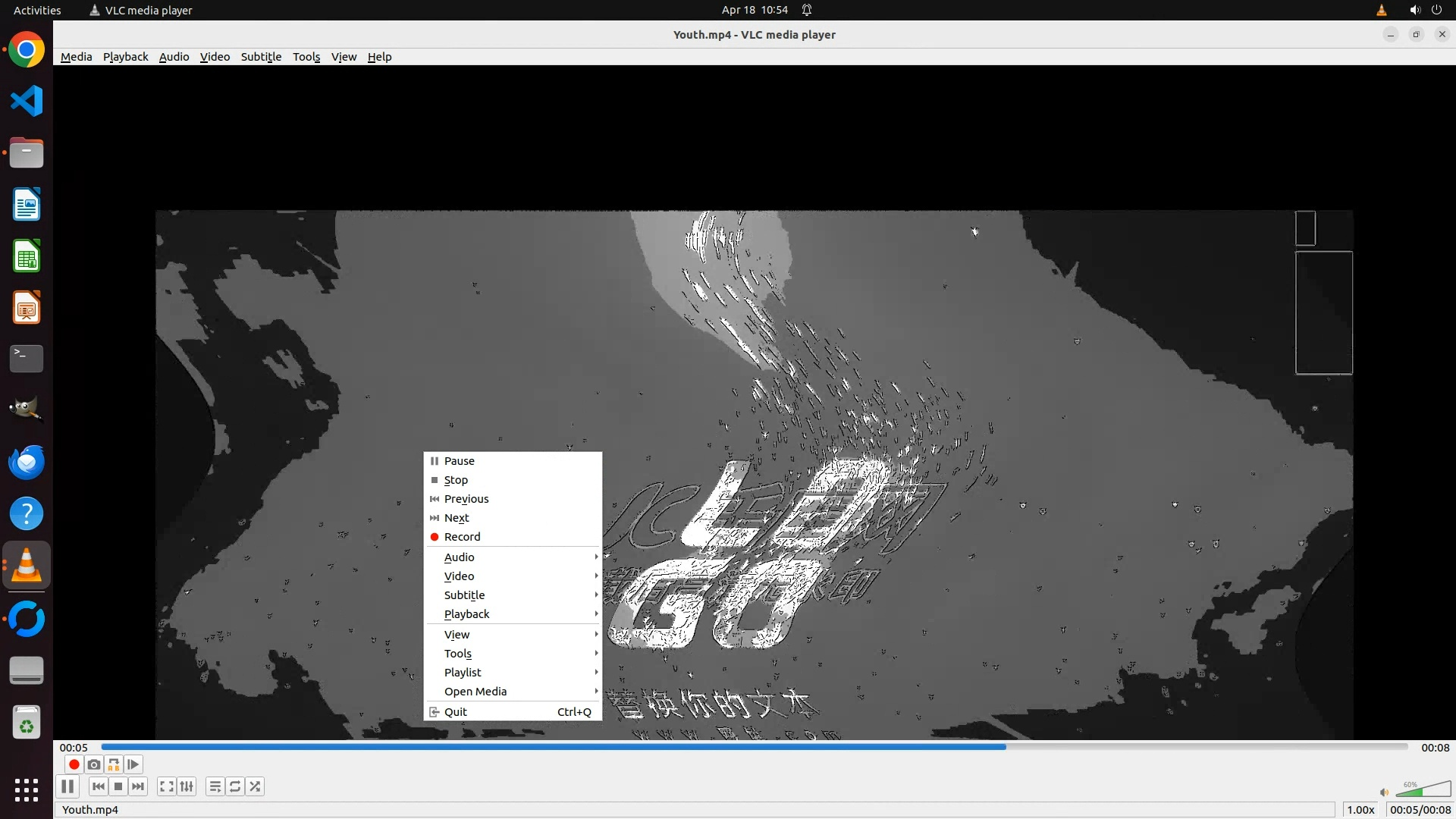Pause playback with the toolbar pause button
1456x819 pixels.
coord(67,786)
